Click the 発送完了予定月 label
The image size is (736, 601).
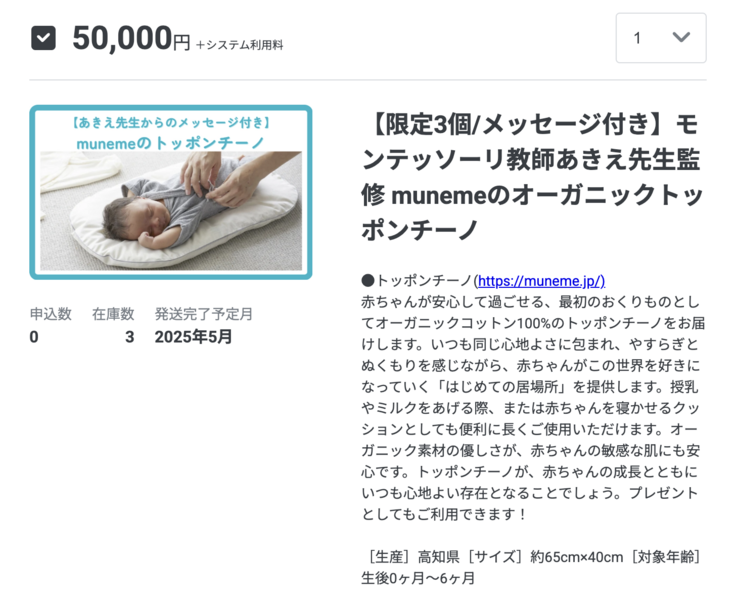click(x=204, y=314)
